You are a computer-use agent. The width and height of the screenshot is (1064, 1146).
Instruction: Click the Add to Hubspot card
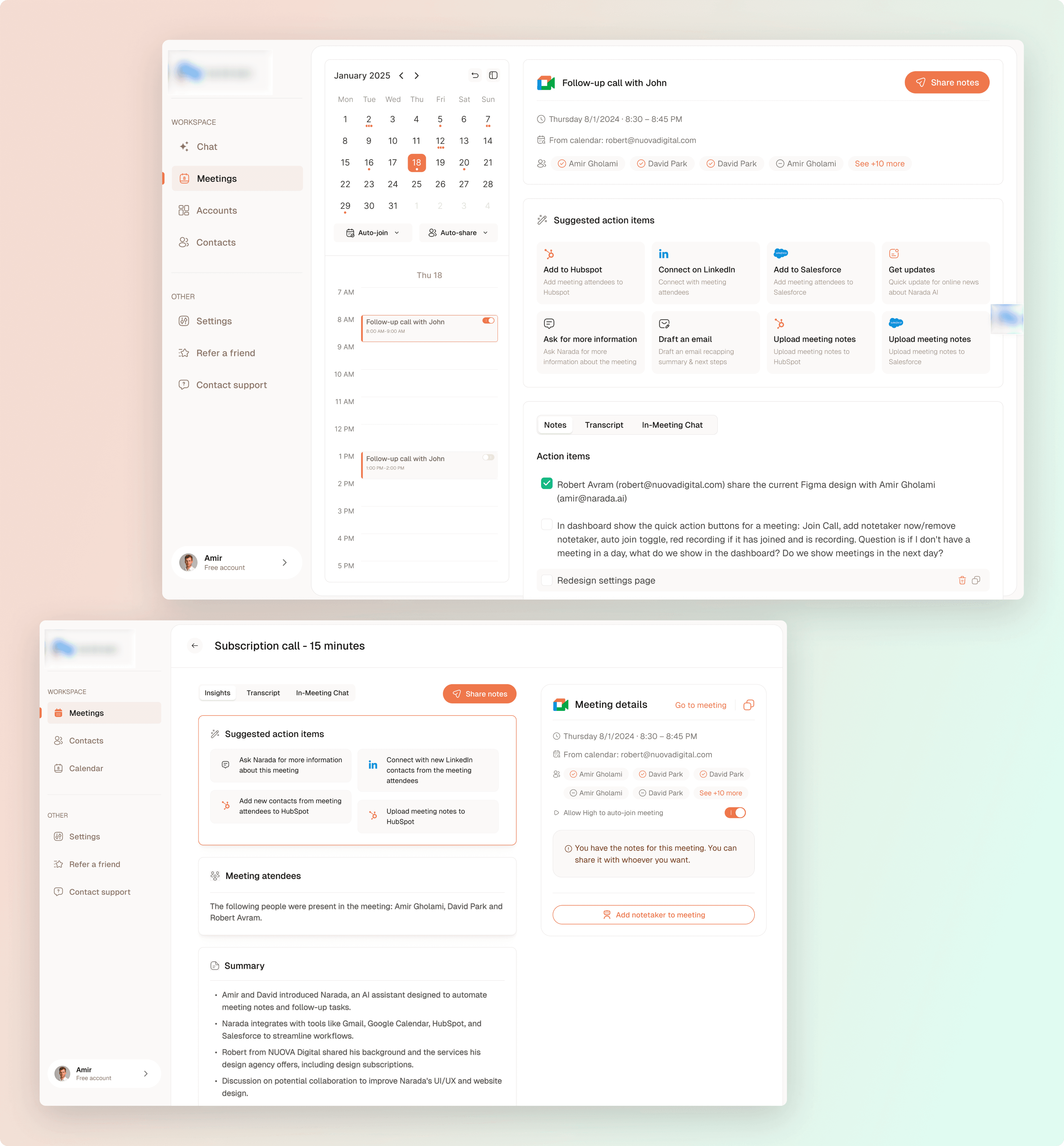(591, 273)
